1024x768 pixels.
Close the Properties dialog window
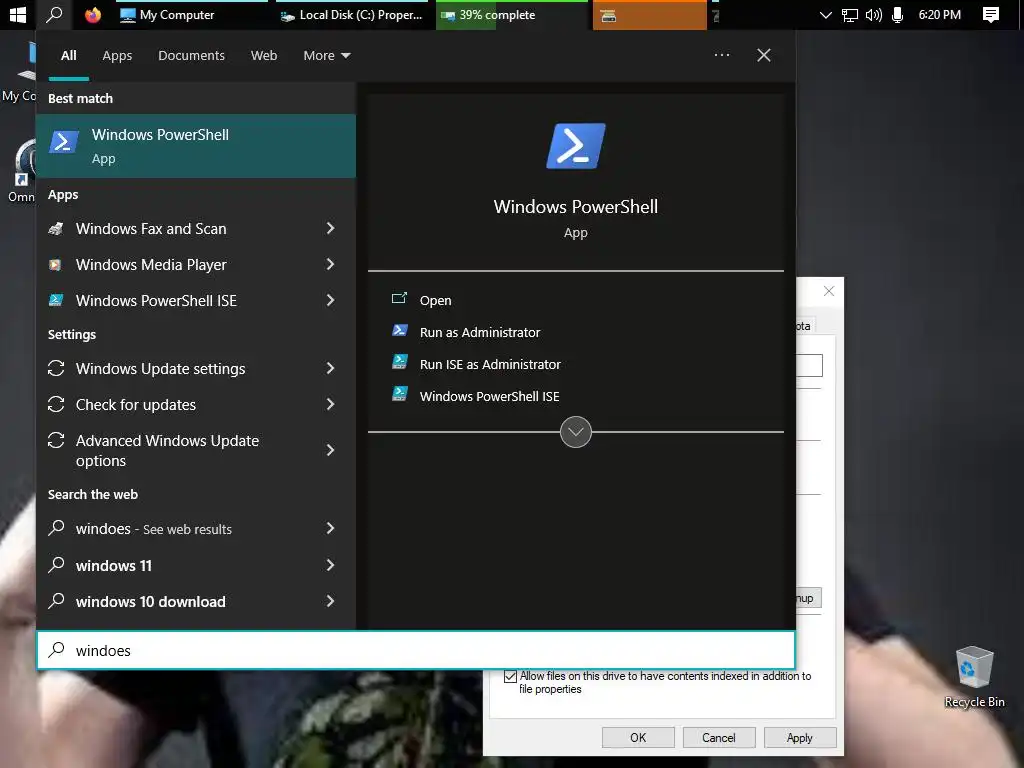point(829,291)
